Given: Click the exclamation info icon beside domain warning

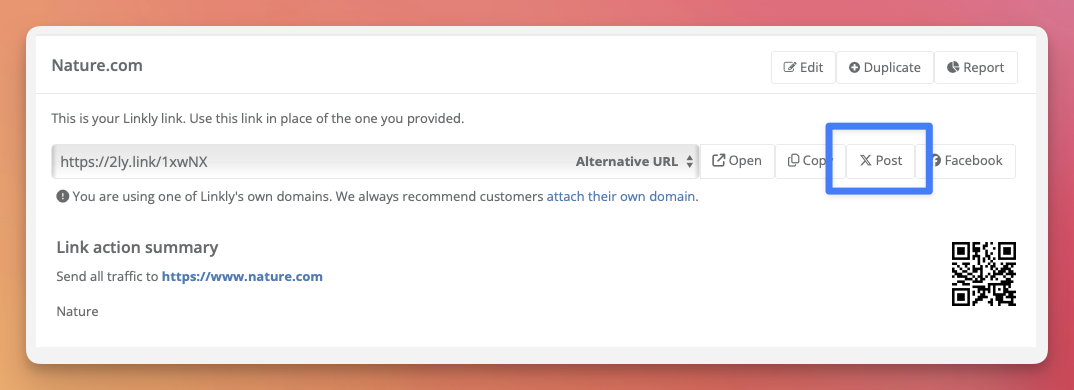Looking at the screenshot, I should [x=62, y=197].
